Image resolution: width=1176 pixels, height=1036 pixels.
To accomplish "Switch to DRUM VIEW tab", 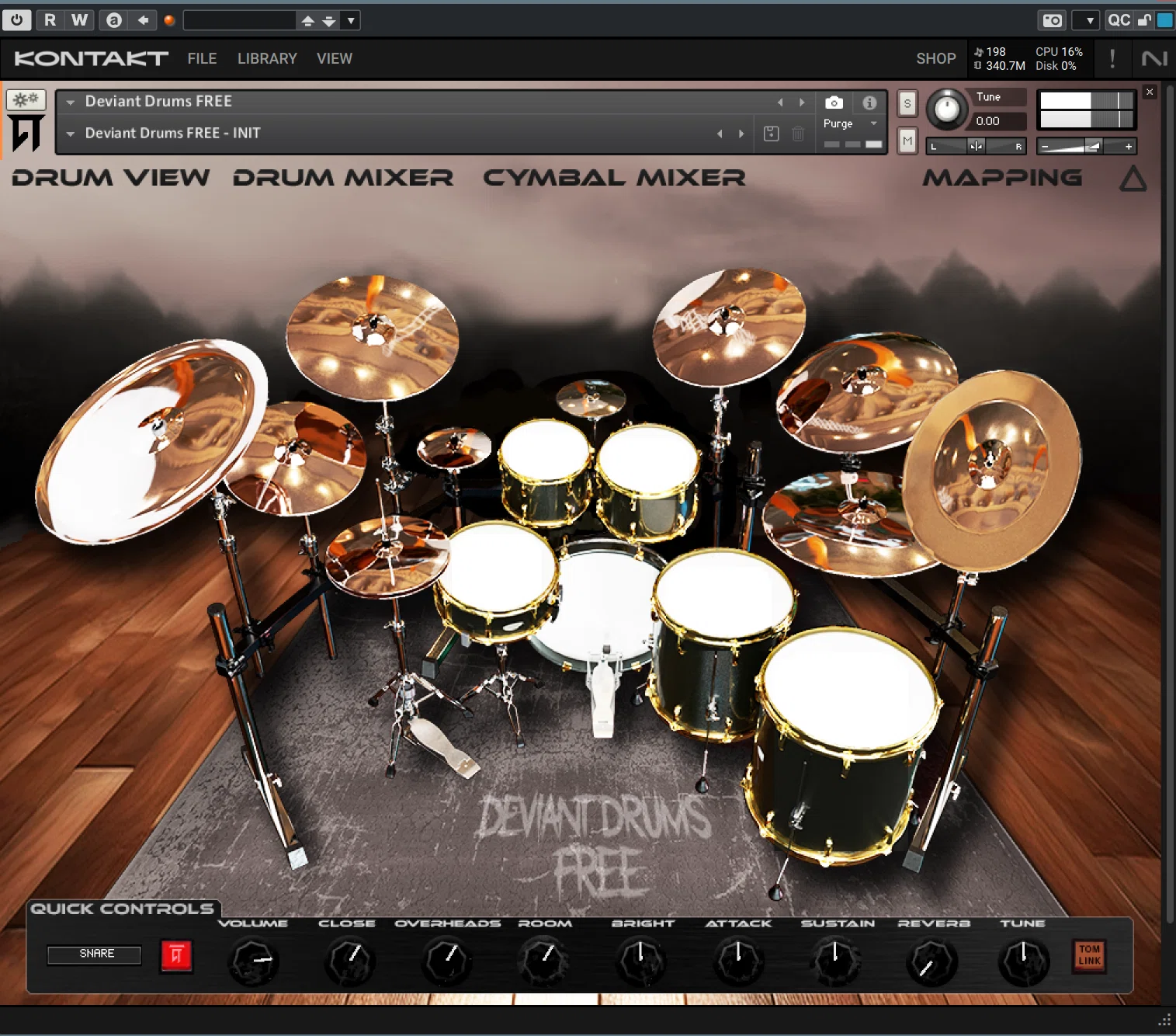I will [x=111, y=177].
